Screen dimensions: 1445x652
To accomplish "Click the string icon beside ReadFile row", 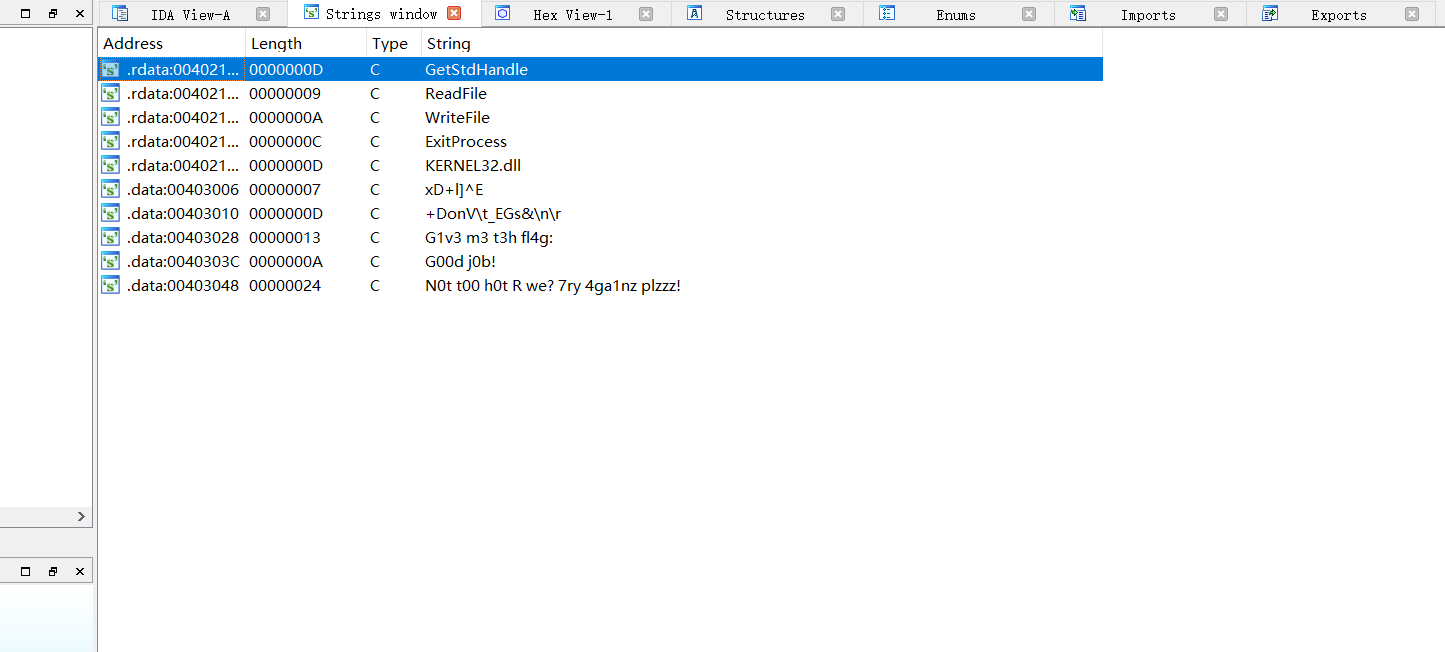I will (111, 94).
